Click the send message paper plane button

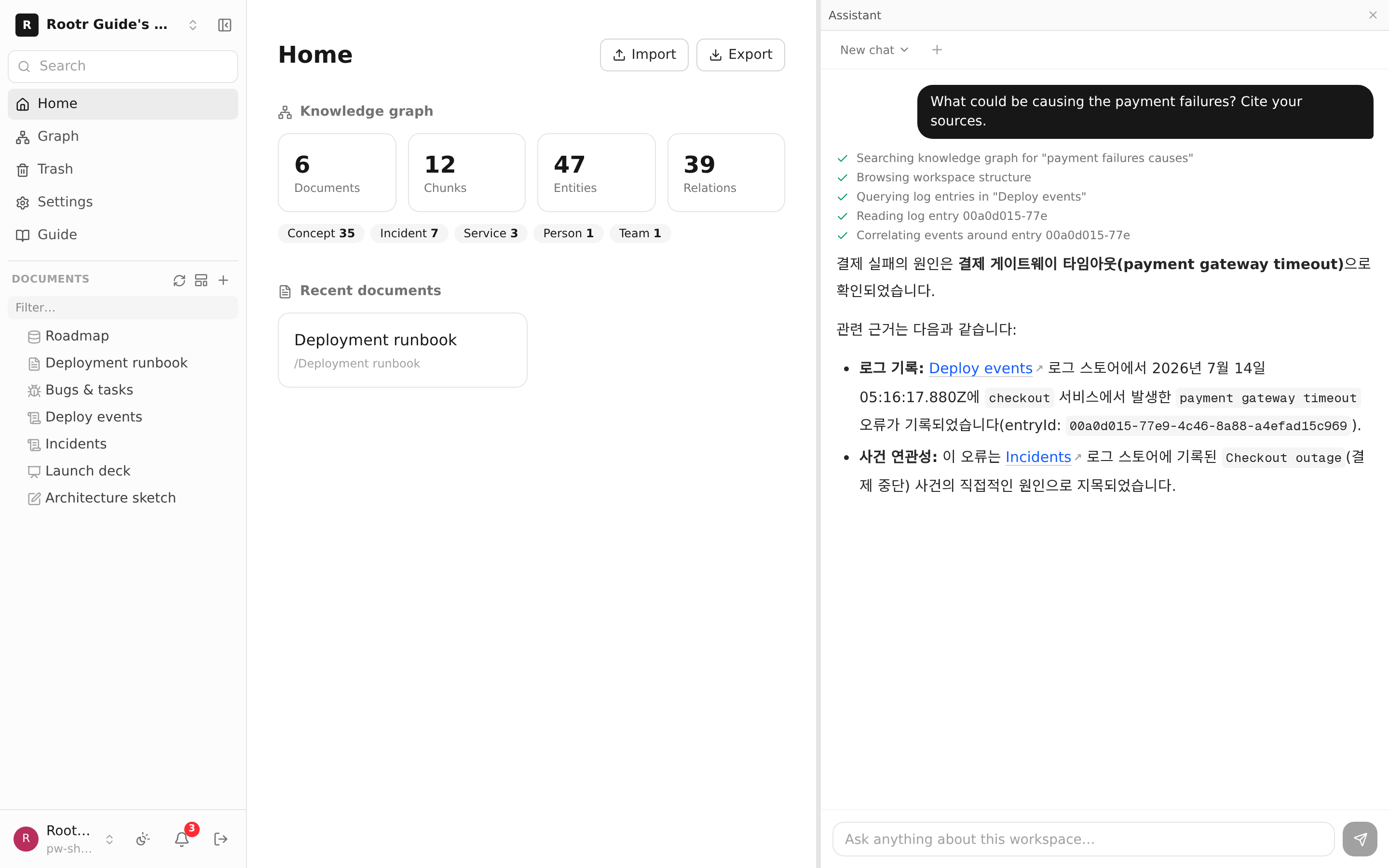tap(1360, 839)
